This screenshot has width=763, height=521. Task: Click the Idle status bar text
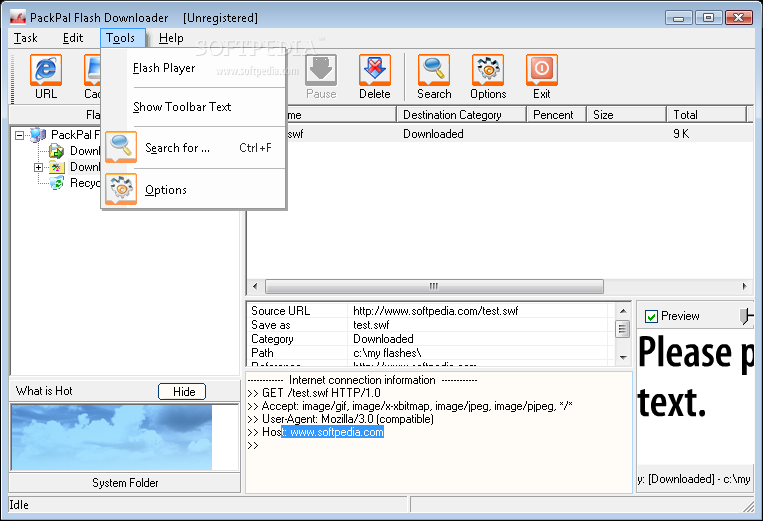tap(19, 505)
